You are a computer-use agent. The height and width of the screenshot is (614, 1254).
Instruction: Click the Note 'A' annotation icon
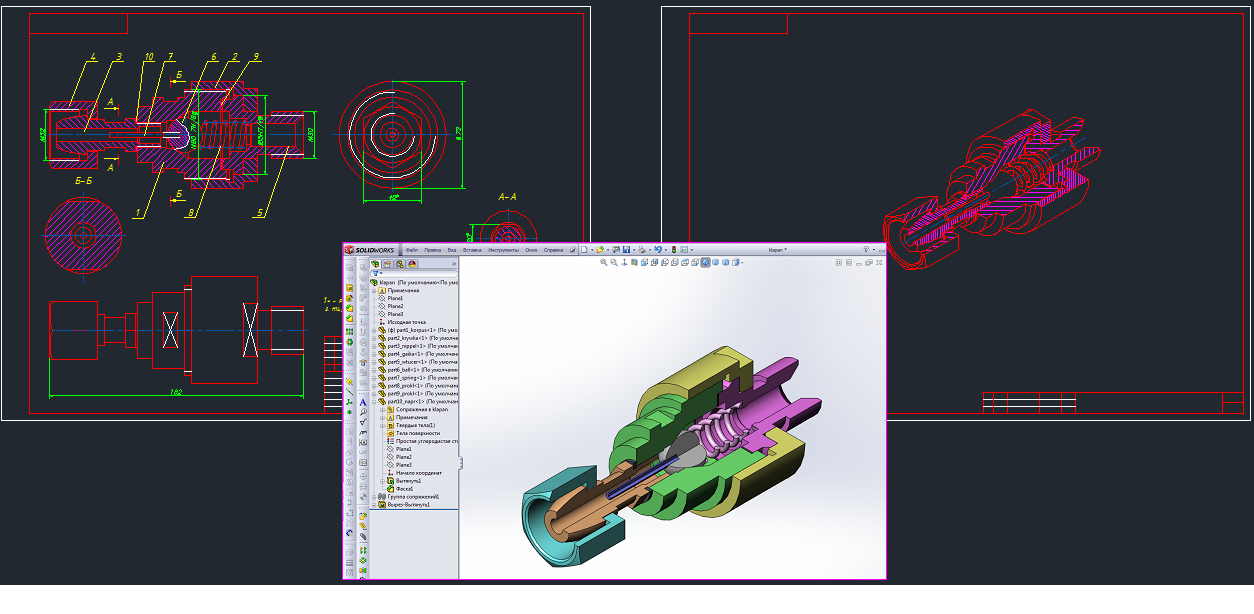click(x=363, y=402)
